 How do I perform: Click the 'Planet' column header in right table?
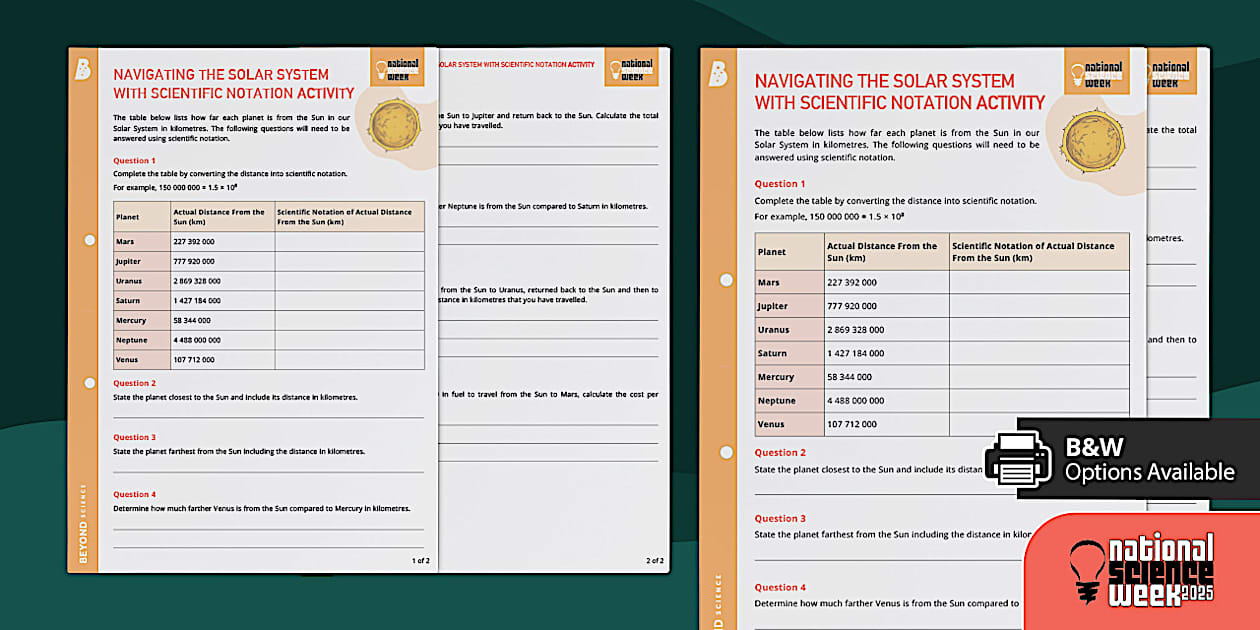click(772, 252)
